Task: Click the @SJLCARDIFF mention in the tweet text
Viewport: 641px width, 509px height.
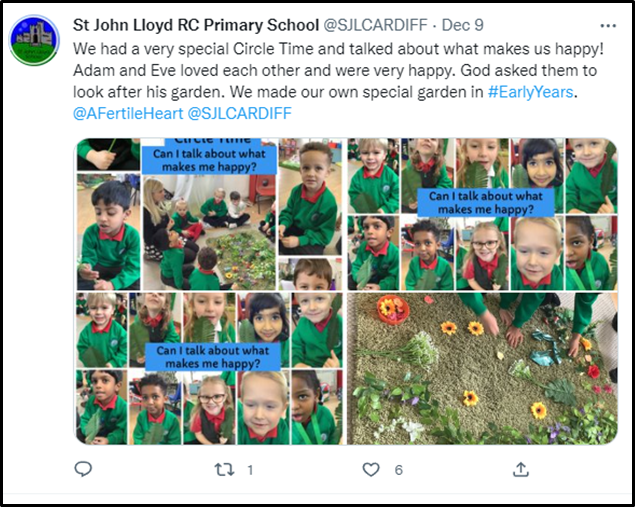Action: click(x=240, y=113)
